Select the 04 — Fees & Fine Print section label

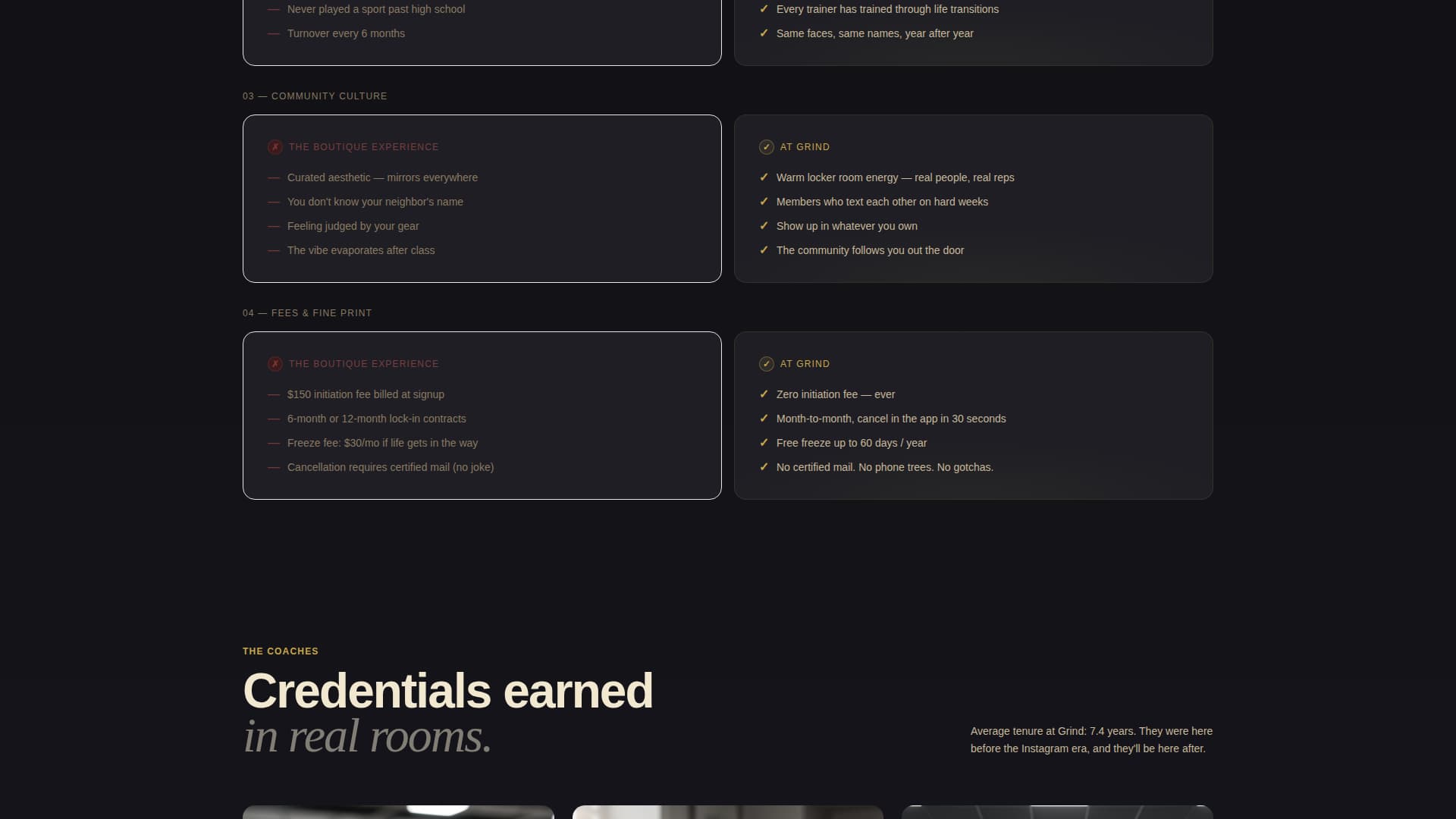(307, 313)
